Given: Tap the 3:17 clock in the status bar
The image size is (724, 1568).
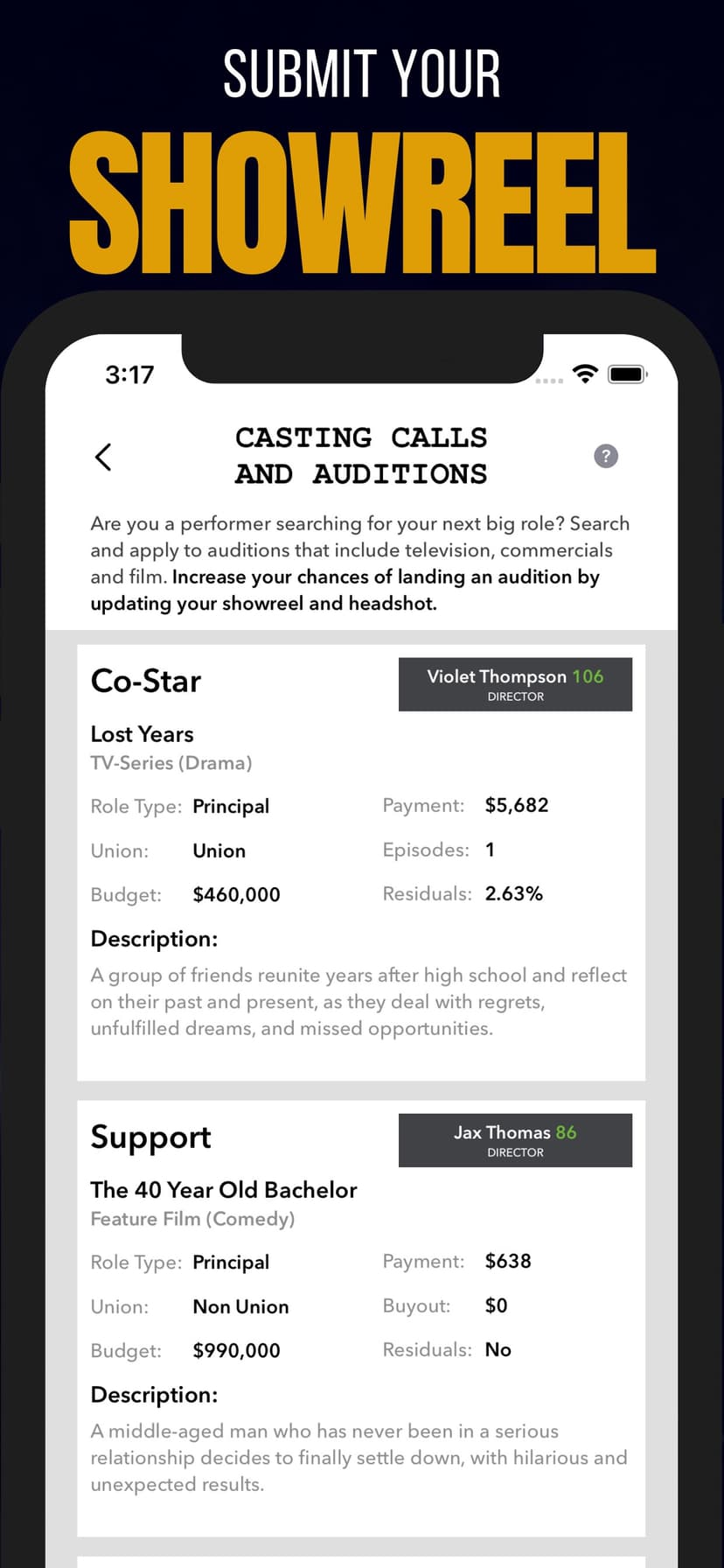Looking at the screenshot, I should 129,374.
